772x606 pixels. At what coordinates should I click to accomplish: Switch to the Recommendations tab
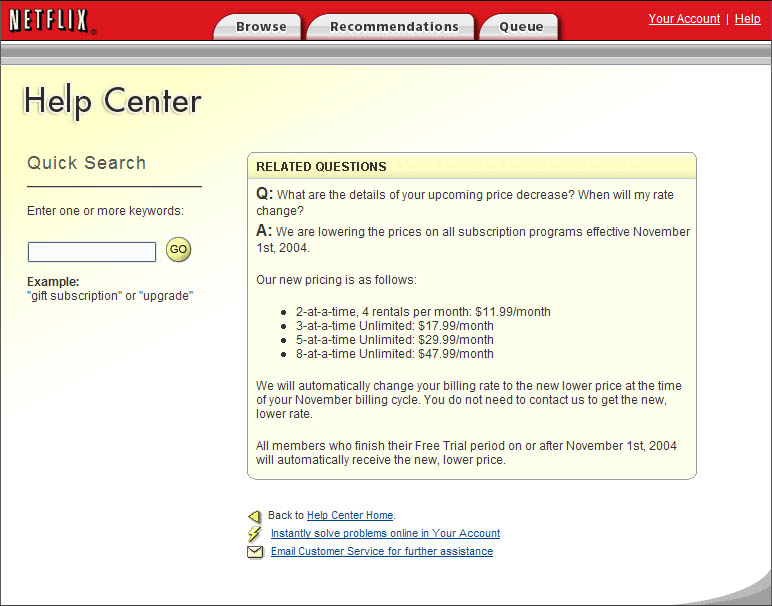coord(391,27)
